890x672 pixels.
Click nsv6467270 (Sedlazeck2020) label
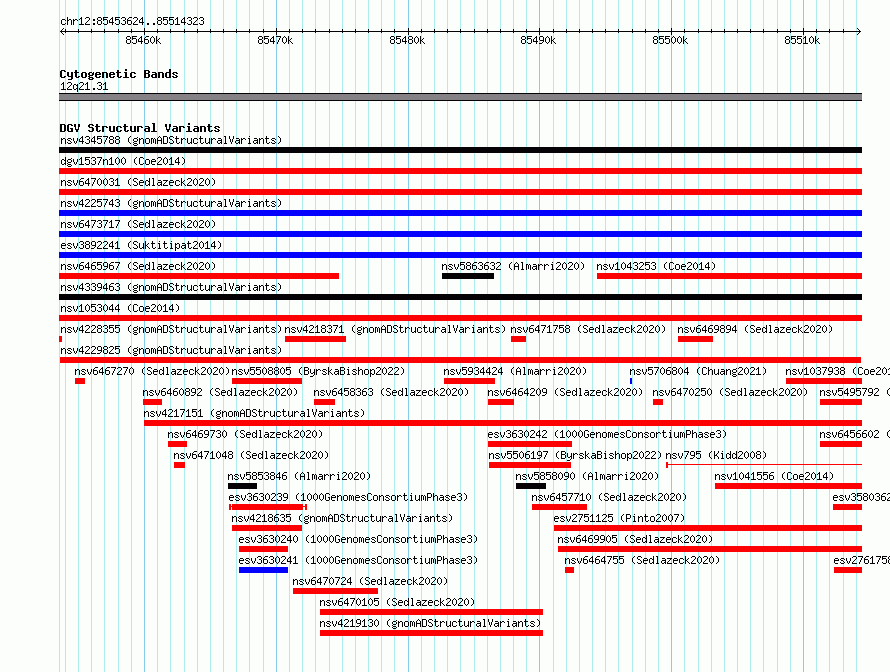(152, 371)
